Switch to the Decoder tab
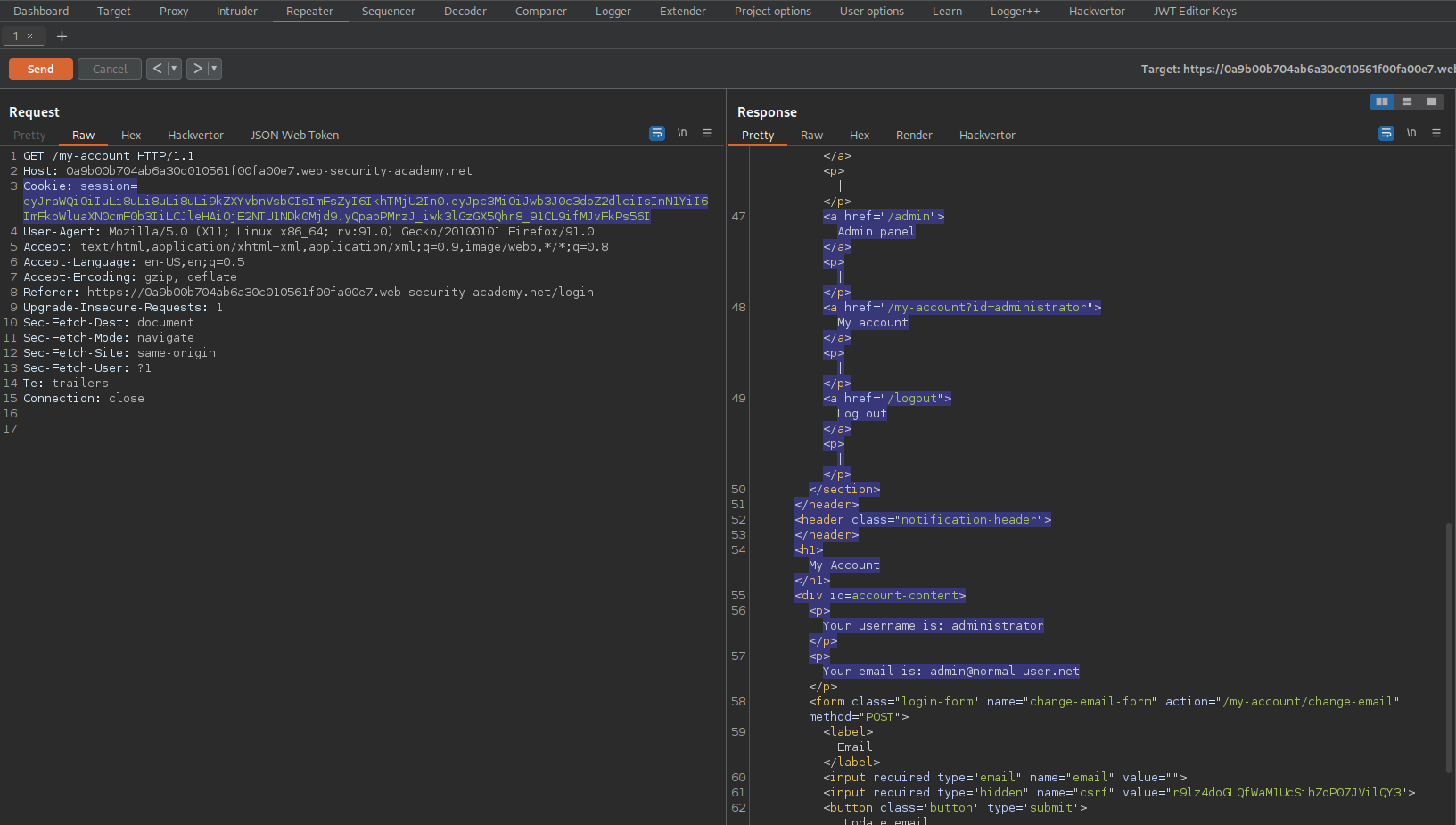Viewport: 1456px width, 825px height. [x=465, y=12]
